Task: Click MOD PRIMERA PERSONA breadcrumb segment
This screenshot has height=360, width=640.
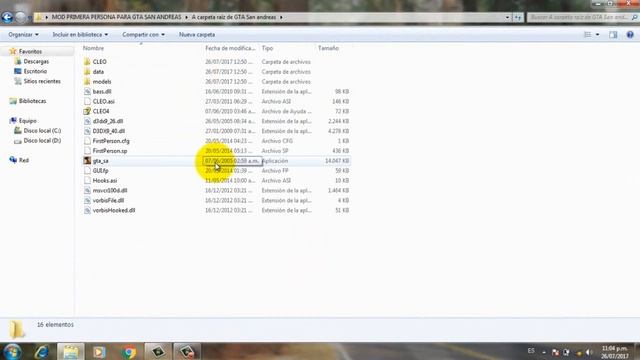Action: [x=116, y=17]
